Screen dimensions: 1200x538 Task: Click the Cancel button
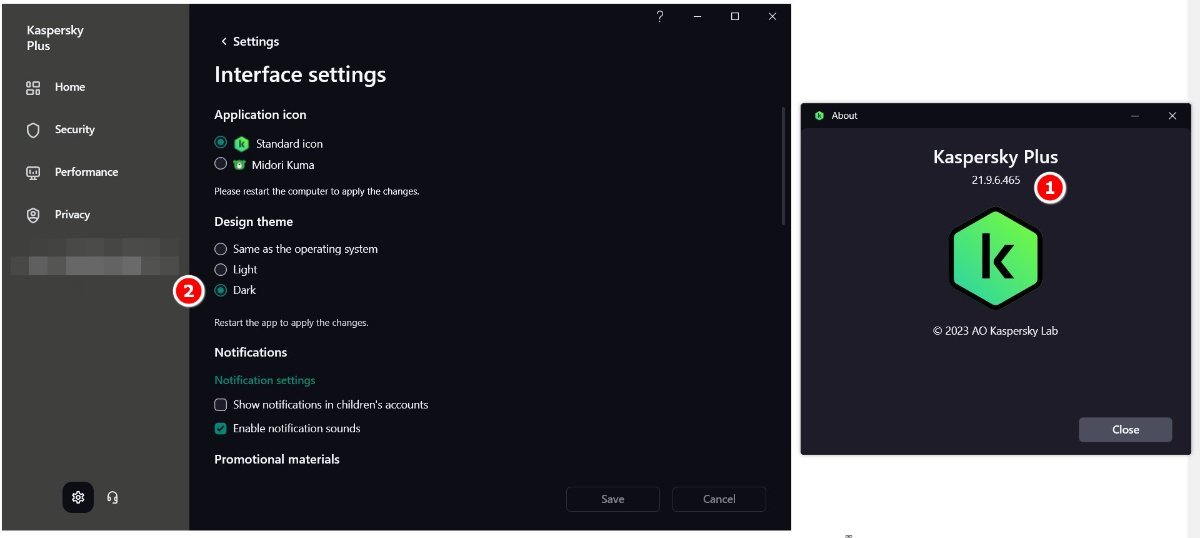[x=719, y=499]
